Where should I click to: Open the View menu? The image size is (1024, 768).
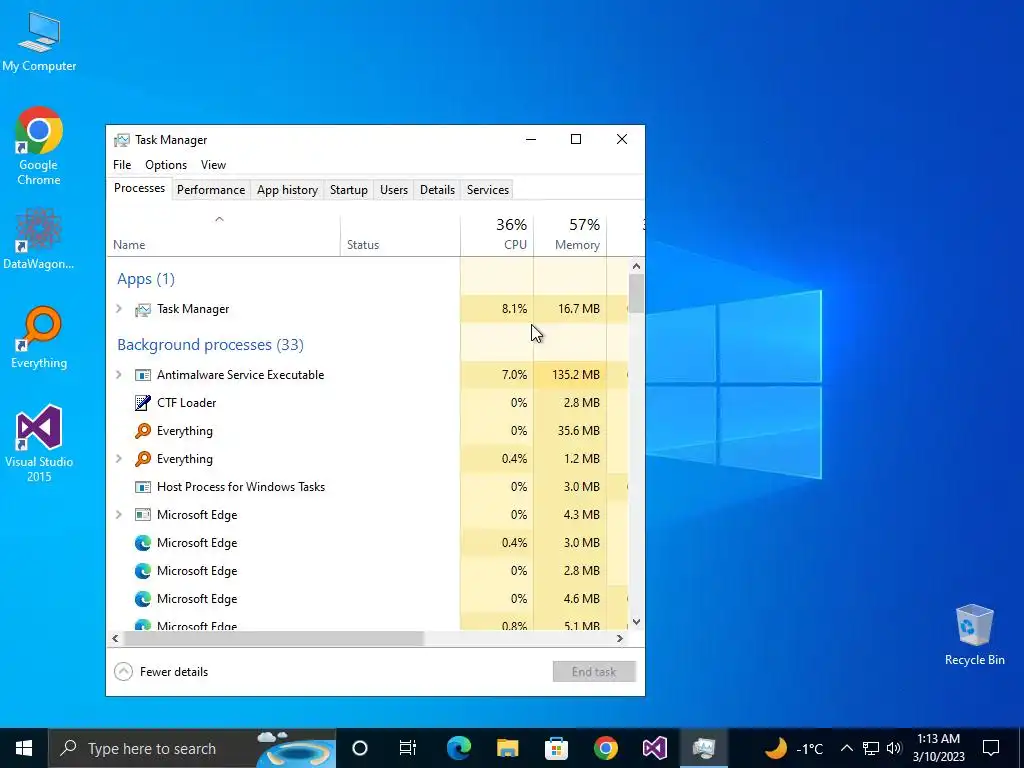213,165
